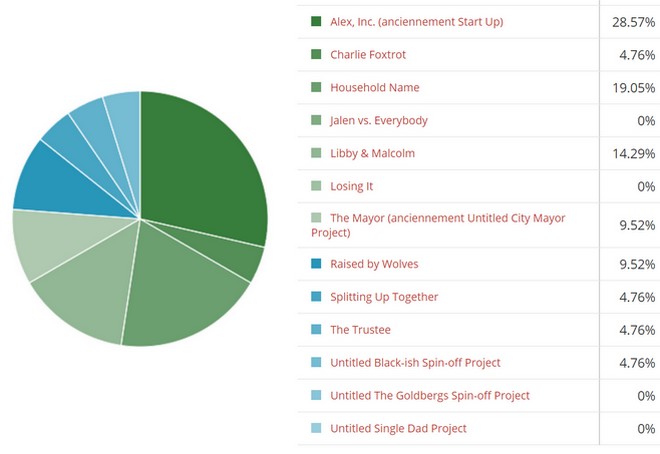Click the Libby & Malcolm legend swatch
The image size is (660, 454).
coord(316,153)
